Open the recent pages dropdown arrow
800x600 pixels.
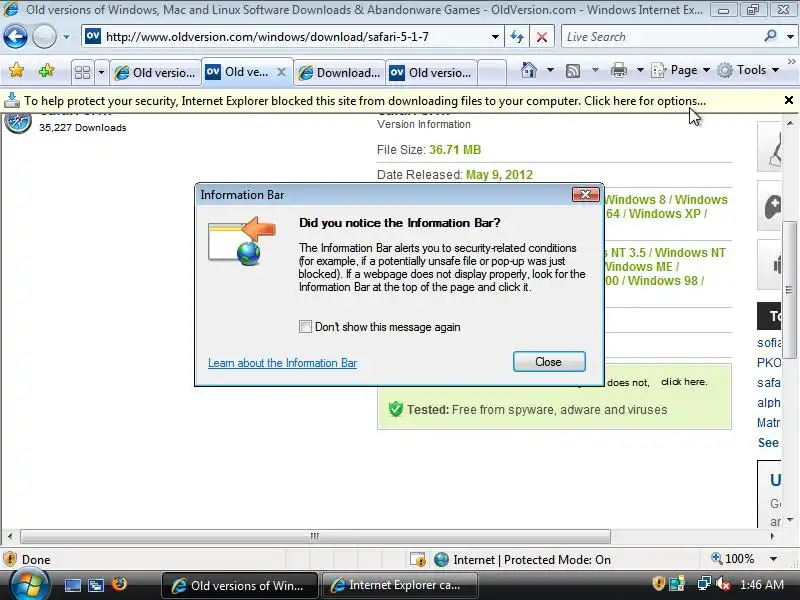66,37
